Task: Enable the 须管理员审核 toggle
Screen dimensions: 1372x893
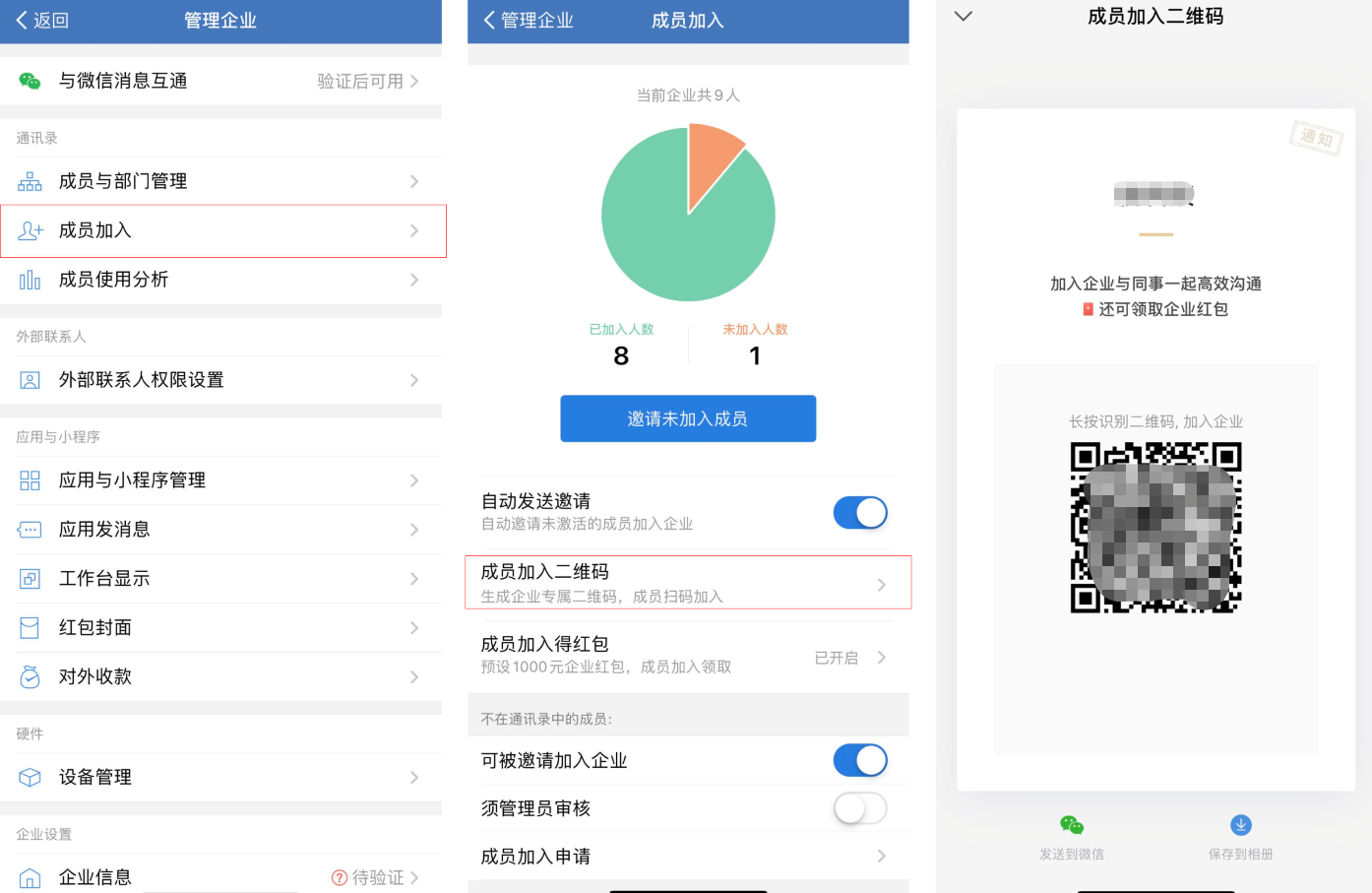Action: [859, 808]
